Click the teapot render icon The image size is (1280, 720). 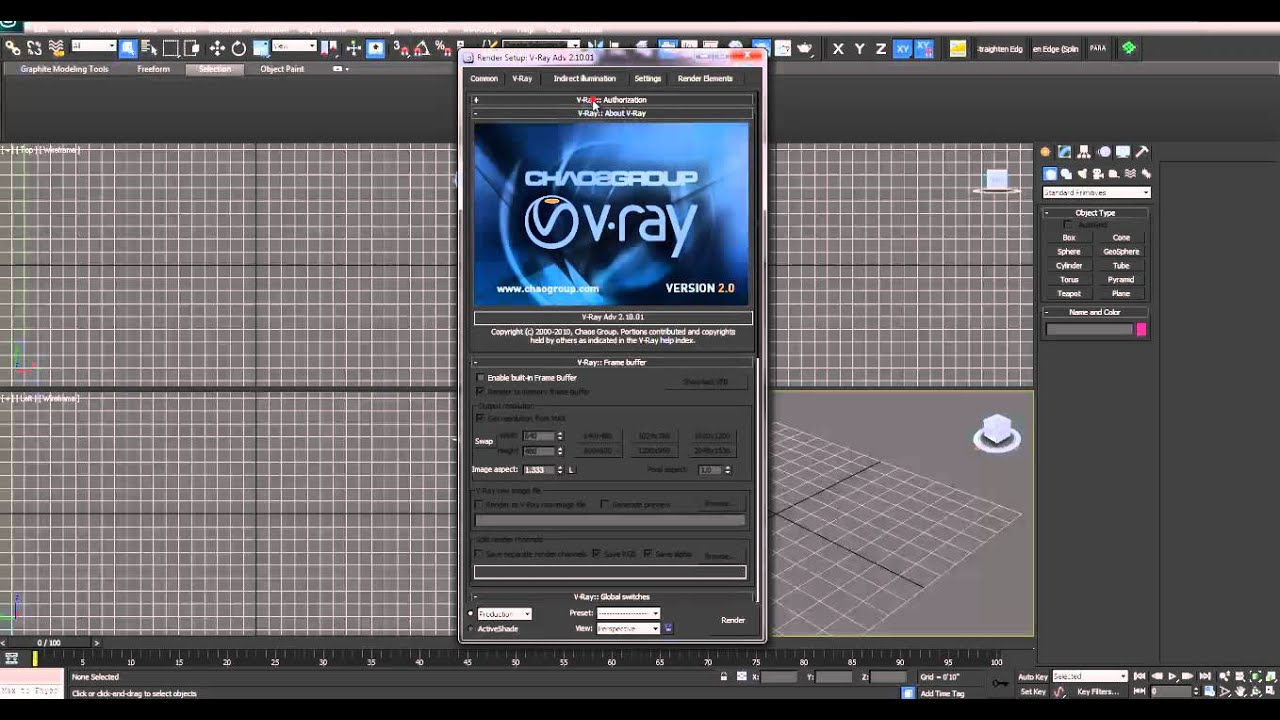coord(805,48)
